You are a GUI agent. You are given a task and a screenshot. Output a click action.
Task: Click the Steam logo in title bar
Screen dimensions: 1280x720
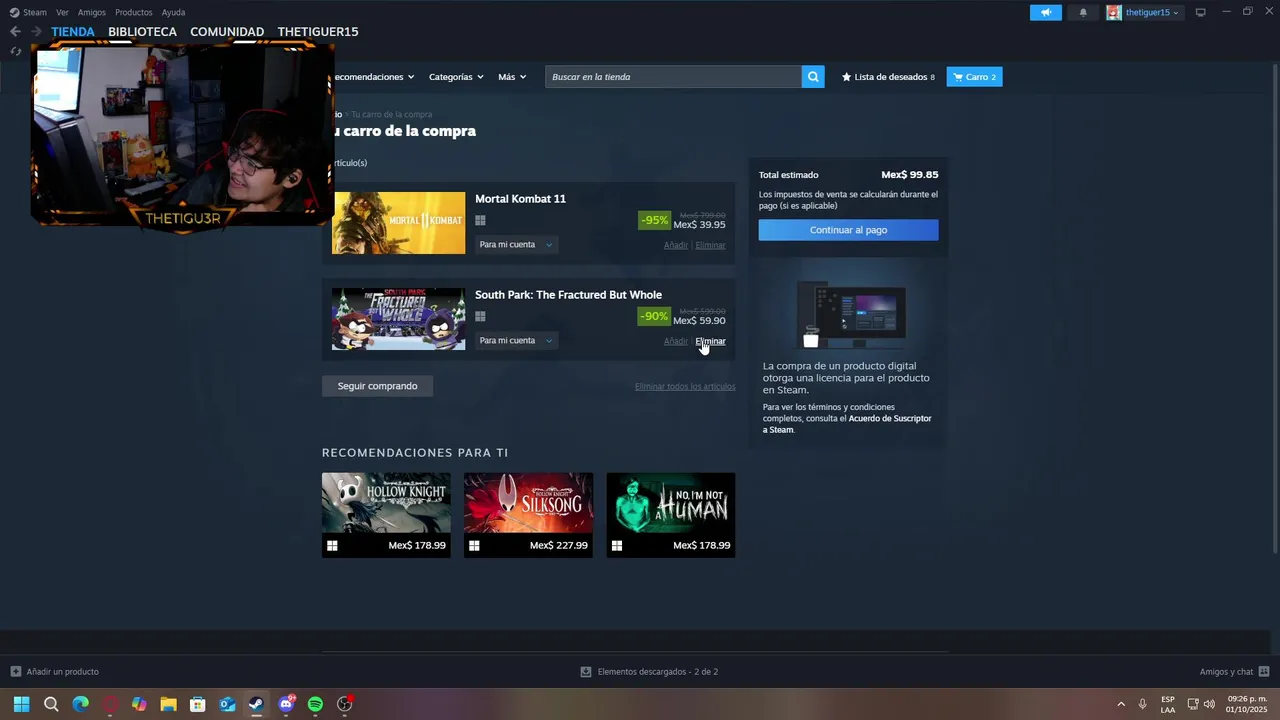[14, 12]
